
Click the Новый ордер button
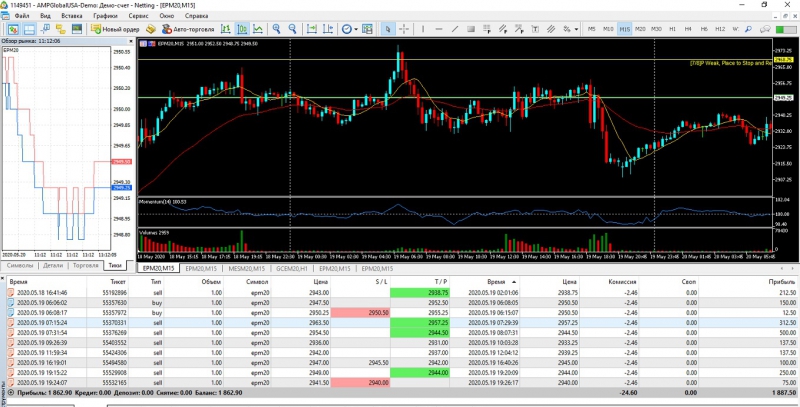tap(115, 29)
